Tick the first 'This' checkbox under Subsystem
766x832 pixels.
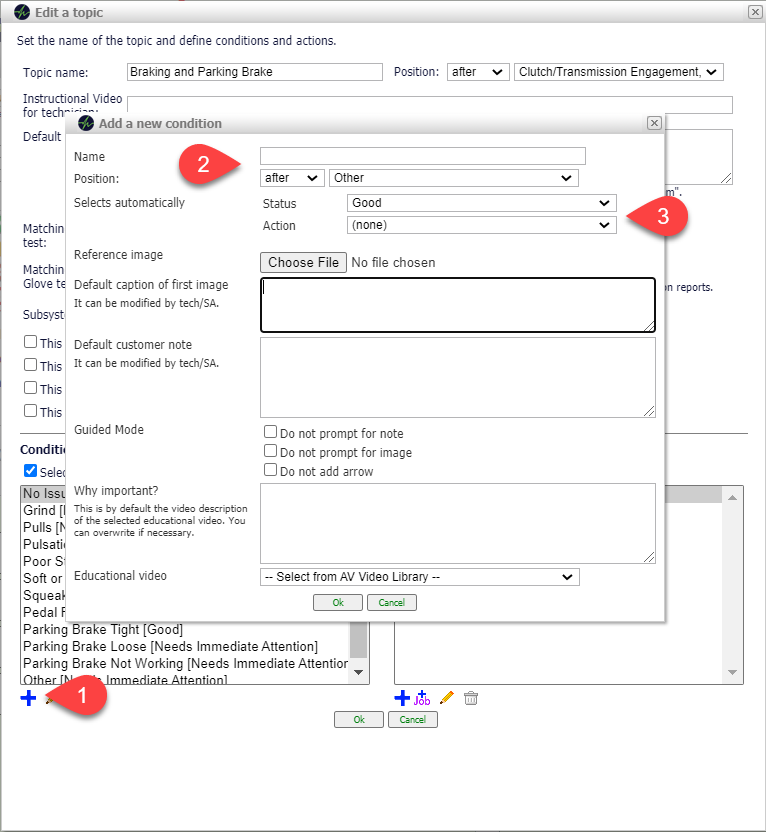(x=31, y=342)
